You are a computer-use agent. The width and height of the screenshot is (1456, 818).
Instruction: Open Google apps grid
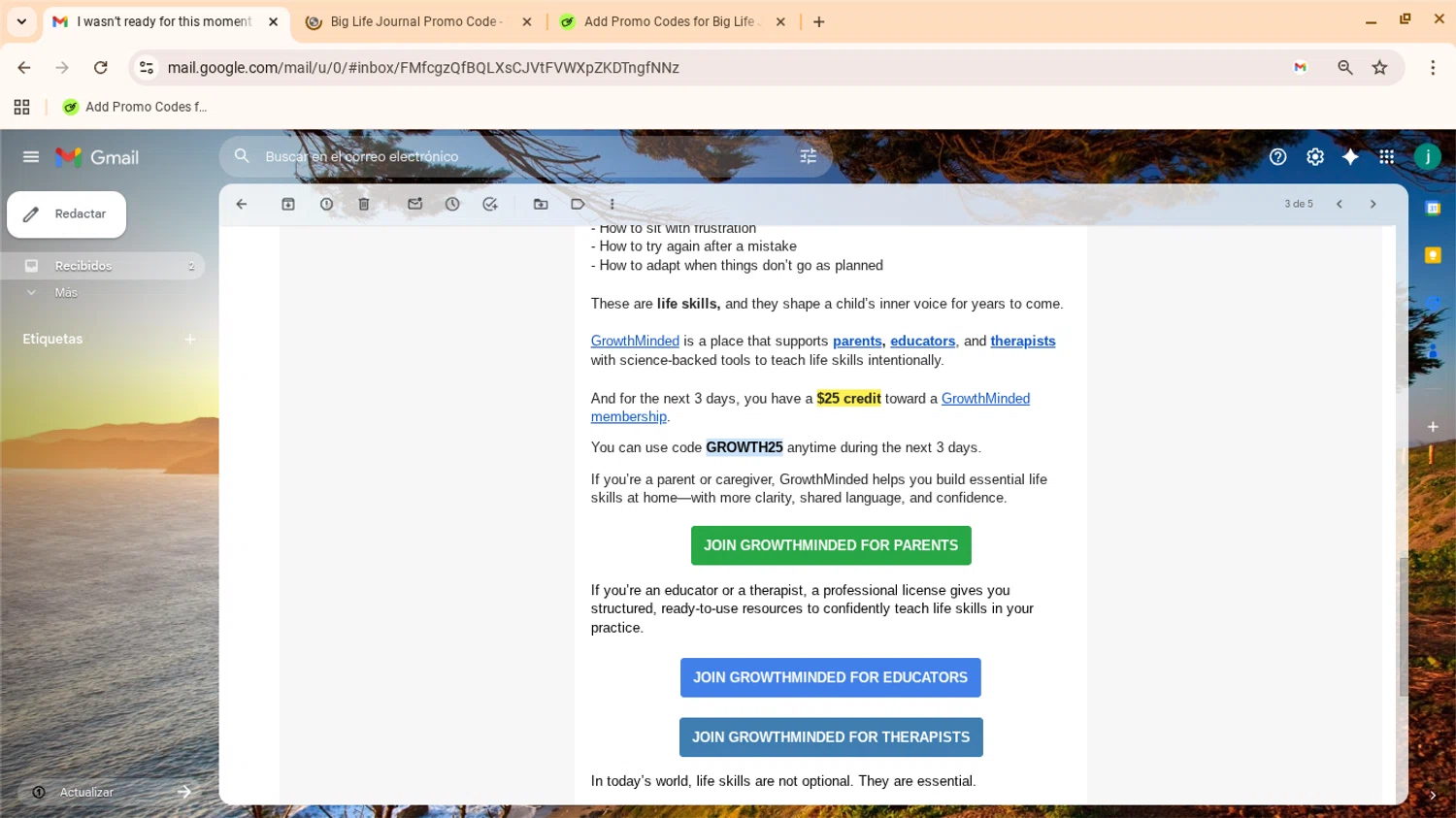(1386, 156)
